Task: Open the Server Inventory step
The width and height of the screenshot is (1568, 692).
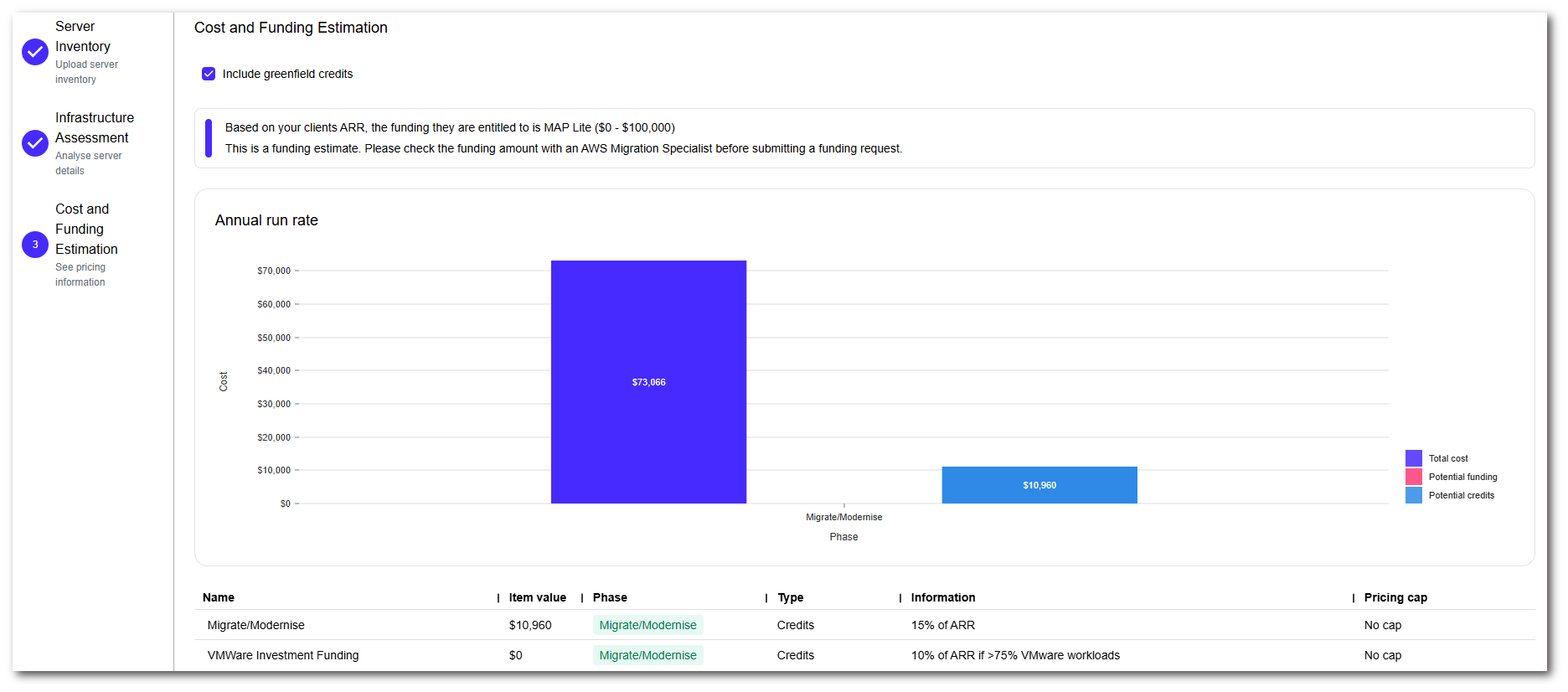Action: point(82,37)
